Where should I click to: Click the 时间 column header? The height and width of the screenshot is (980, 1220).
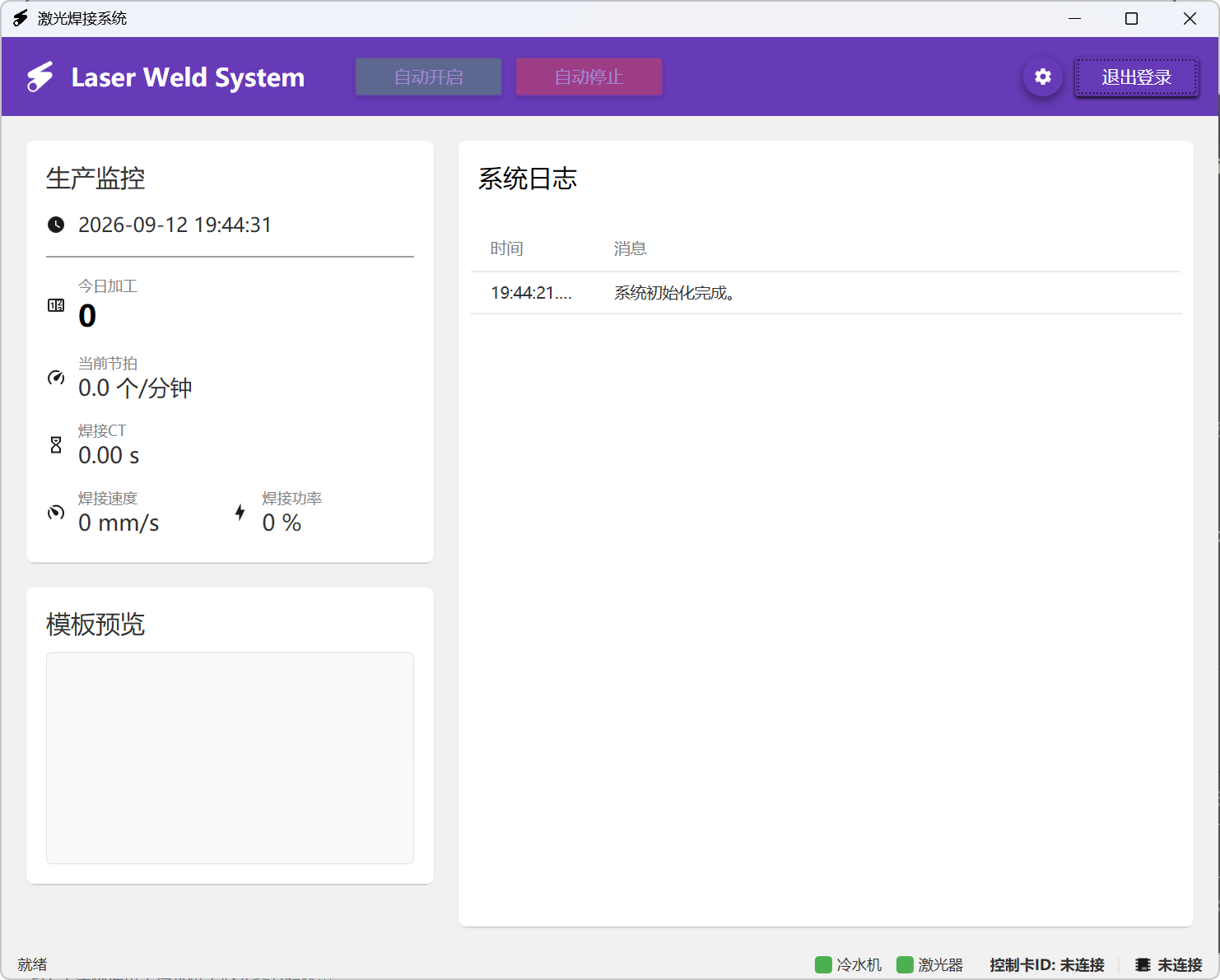coord(507,248)
